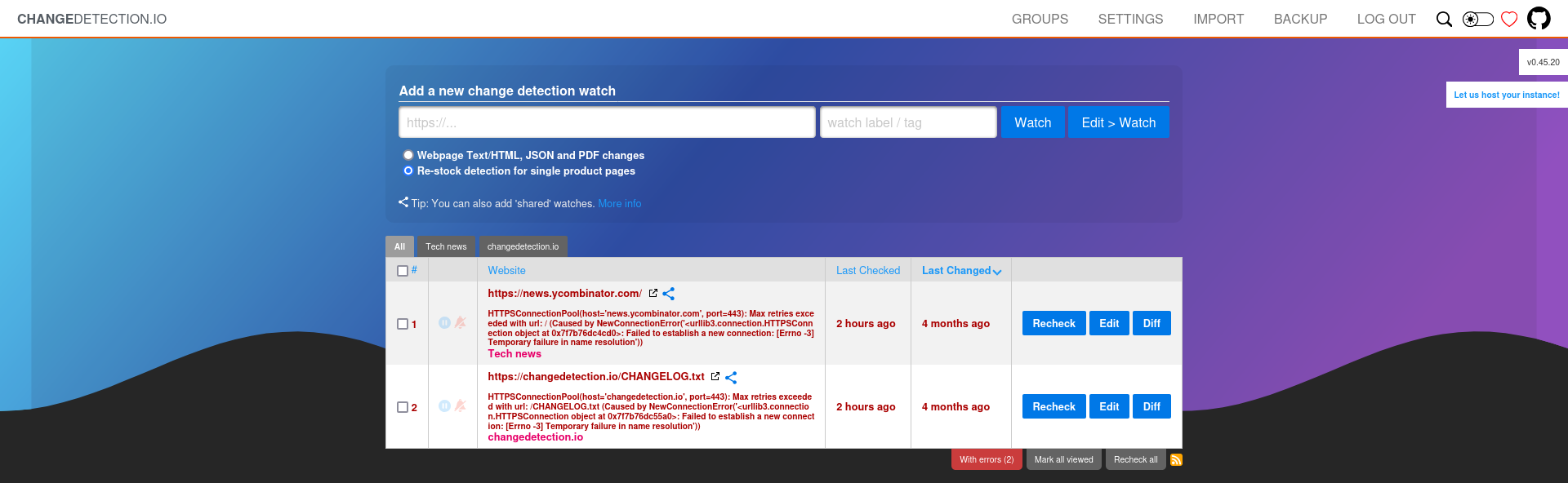Open the More info link
Screen dimensions: 1568x483
(620, 203)
